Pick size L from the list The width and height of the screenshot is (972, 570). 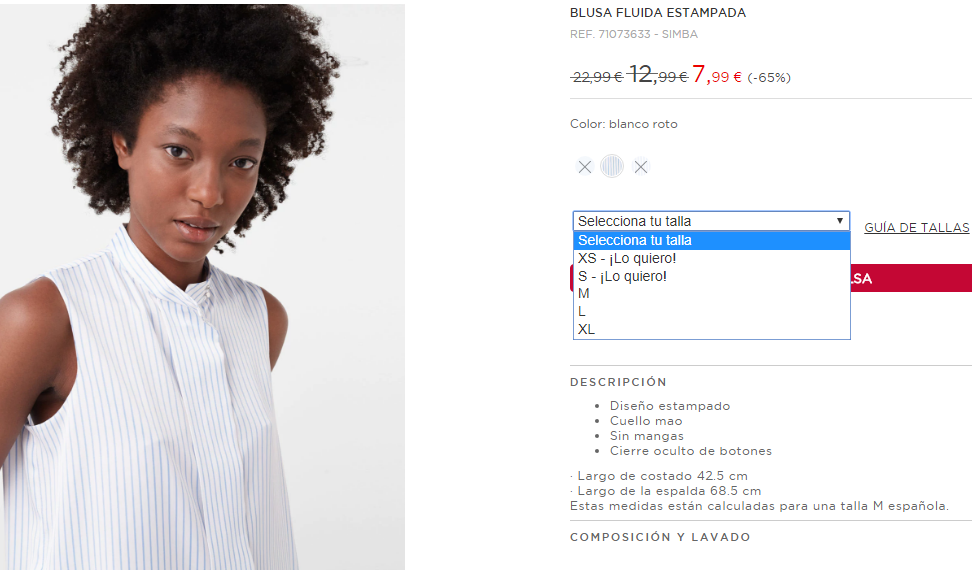[711, 312]
